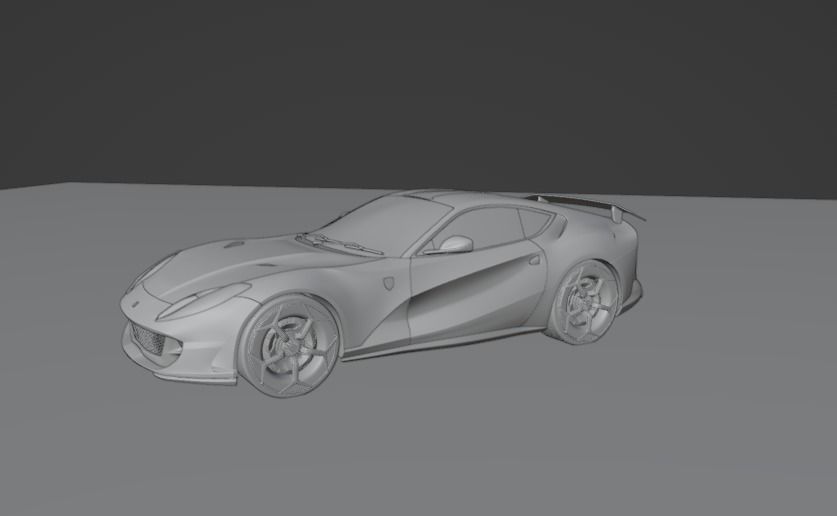Select the car's front wheel in the viewport
This screenshot has height=516, width=837.
(289, 347)
